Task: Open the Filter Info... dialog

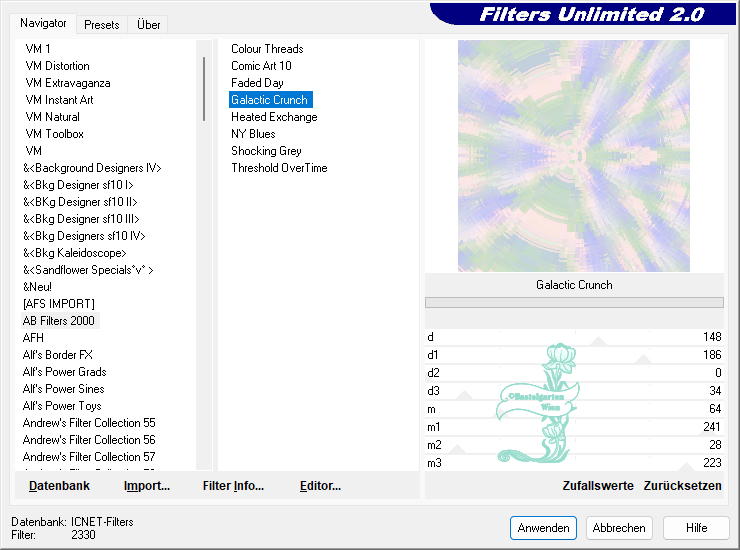Action: point(233,486)
